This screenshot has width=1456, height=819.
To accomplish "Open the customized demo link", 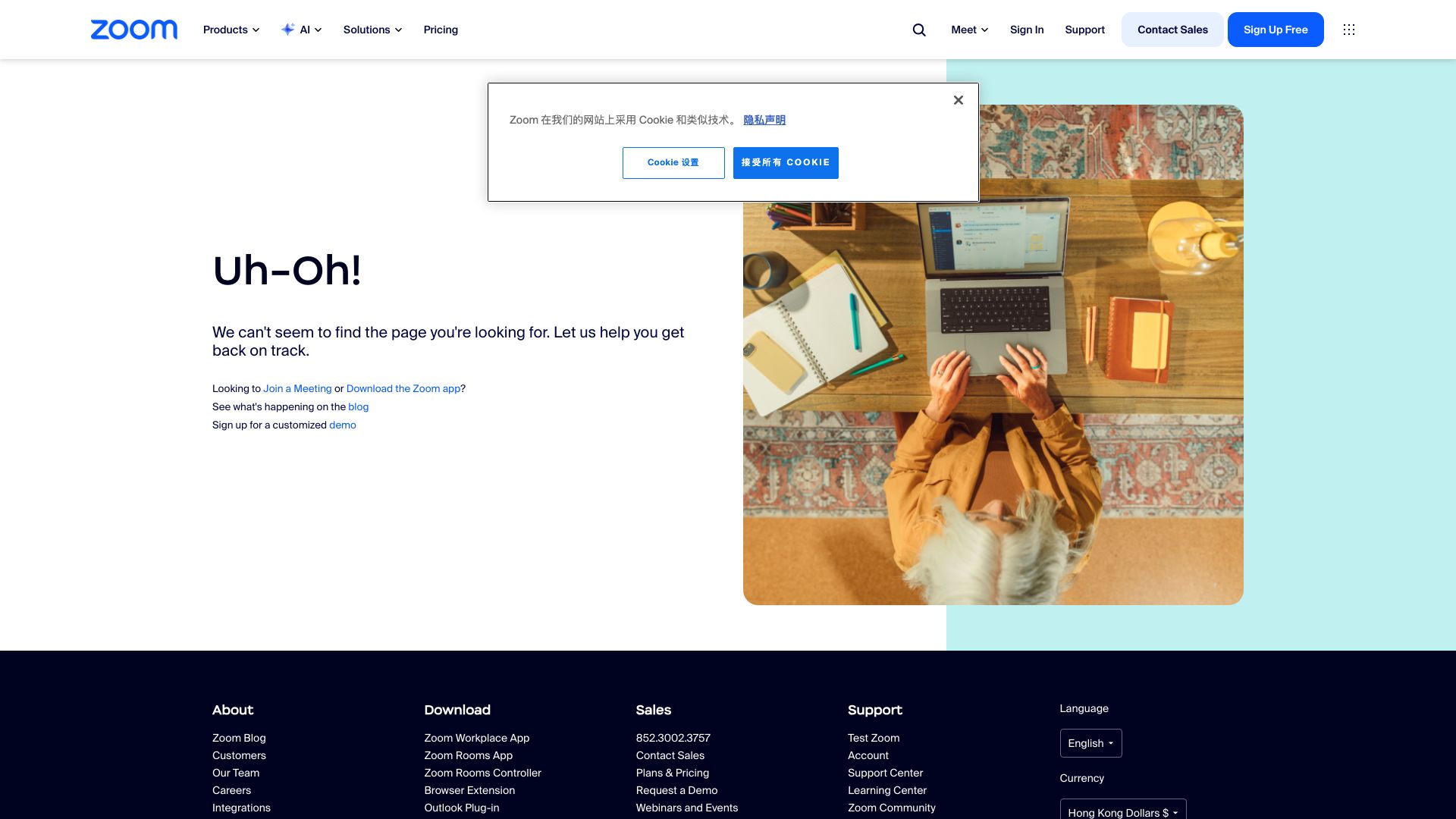I will point(343,425).
